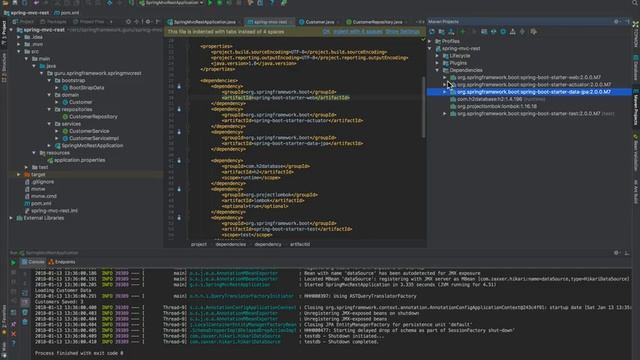This screenshot has height=360, width=640.
Task: Rerun application with green arrow in Run panel
Action: click(13, 262)
